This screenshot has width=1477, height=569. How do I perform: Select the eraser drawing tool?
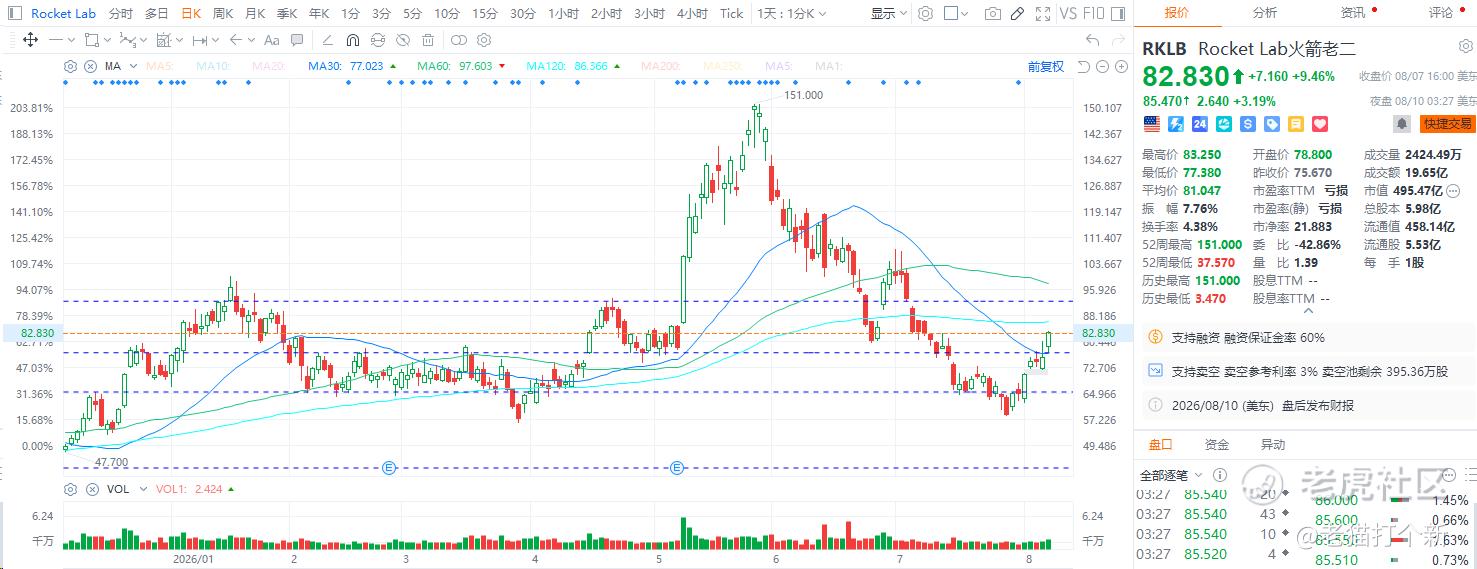point(327,40)
